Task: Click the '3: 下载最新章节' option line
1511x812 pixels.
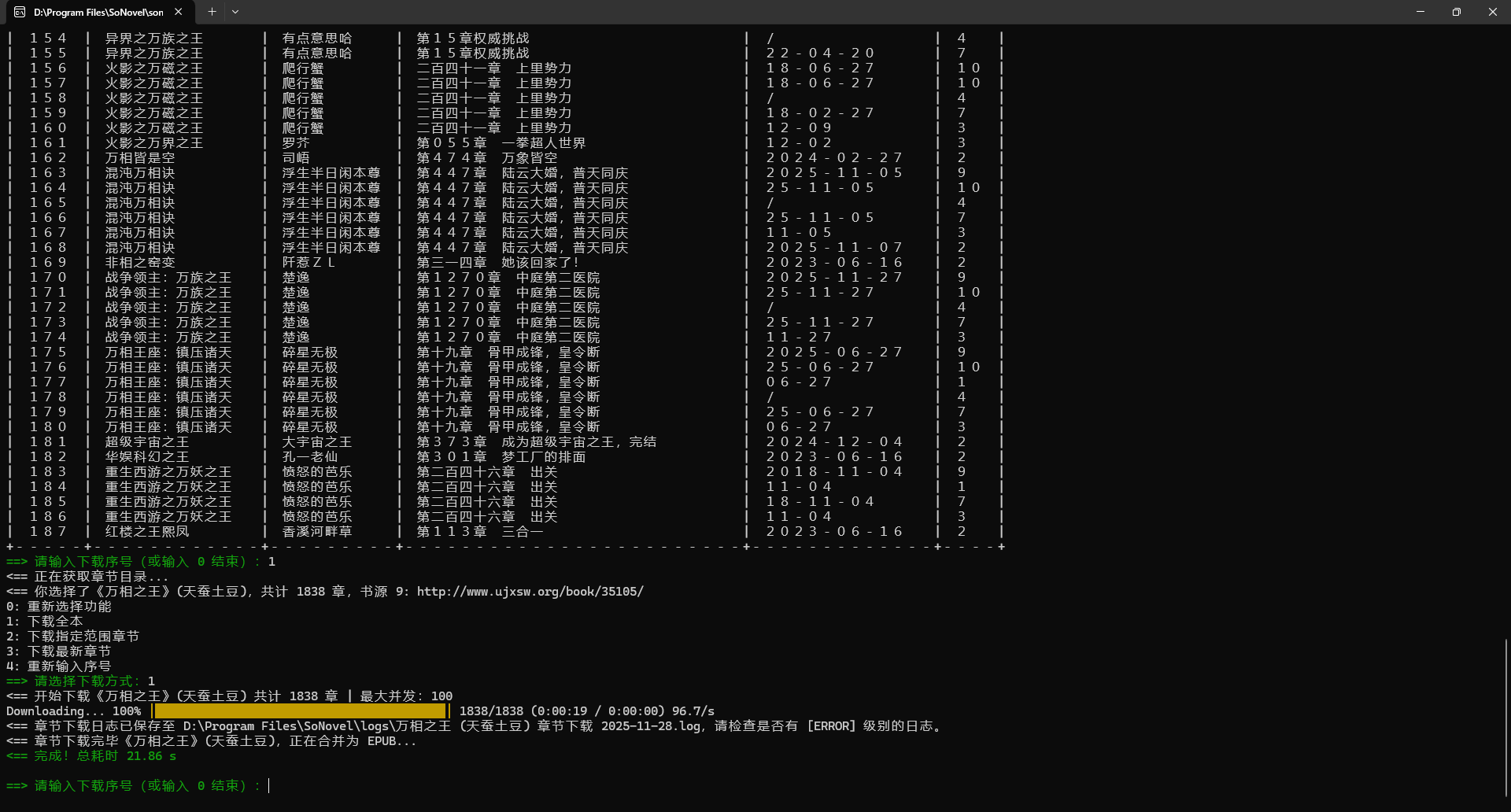Action: tap(58, 651)
